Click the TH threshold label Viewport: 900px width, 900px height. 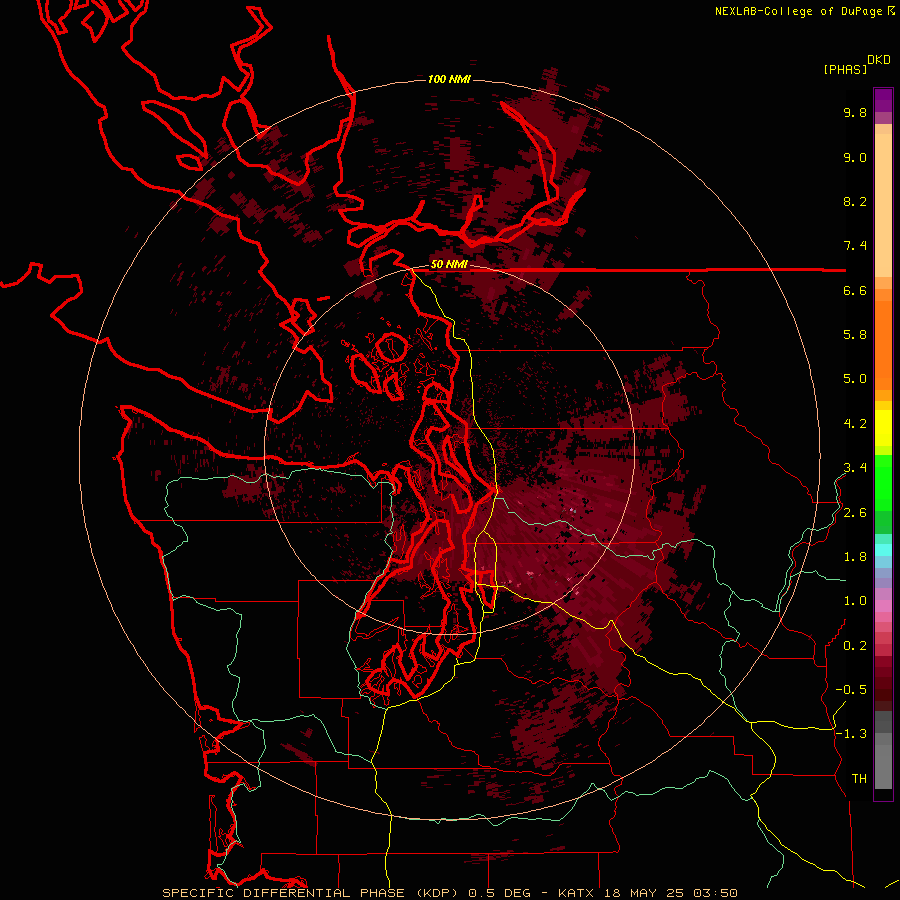point(859,779)
